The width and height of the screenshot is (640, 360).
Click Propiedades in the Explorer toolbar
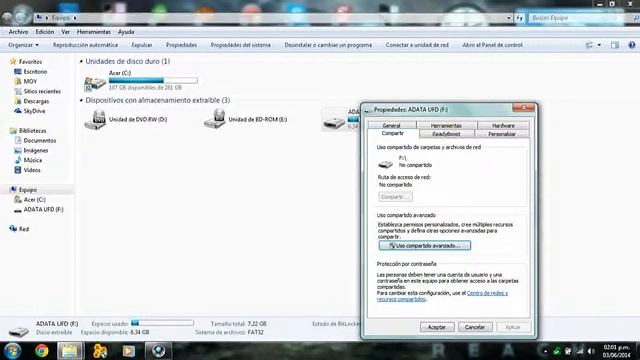tap(181, 45)
